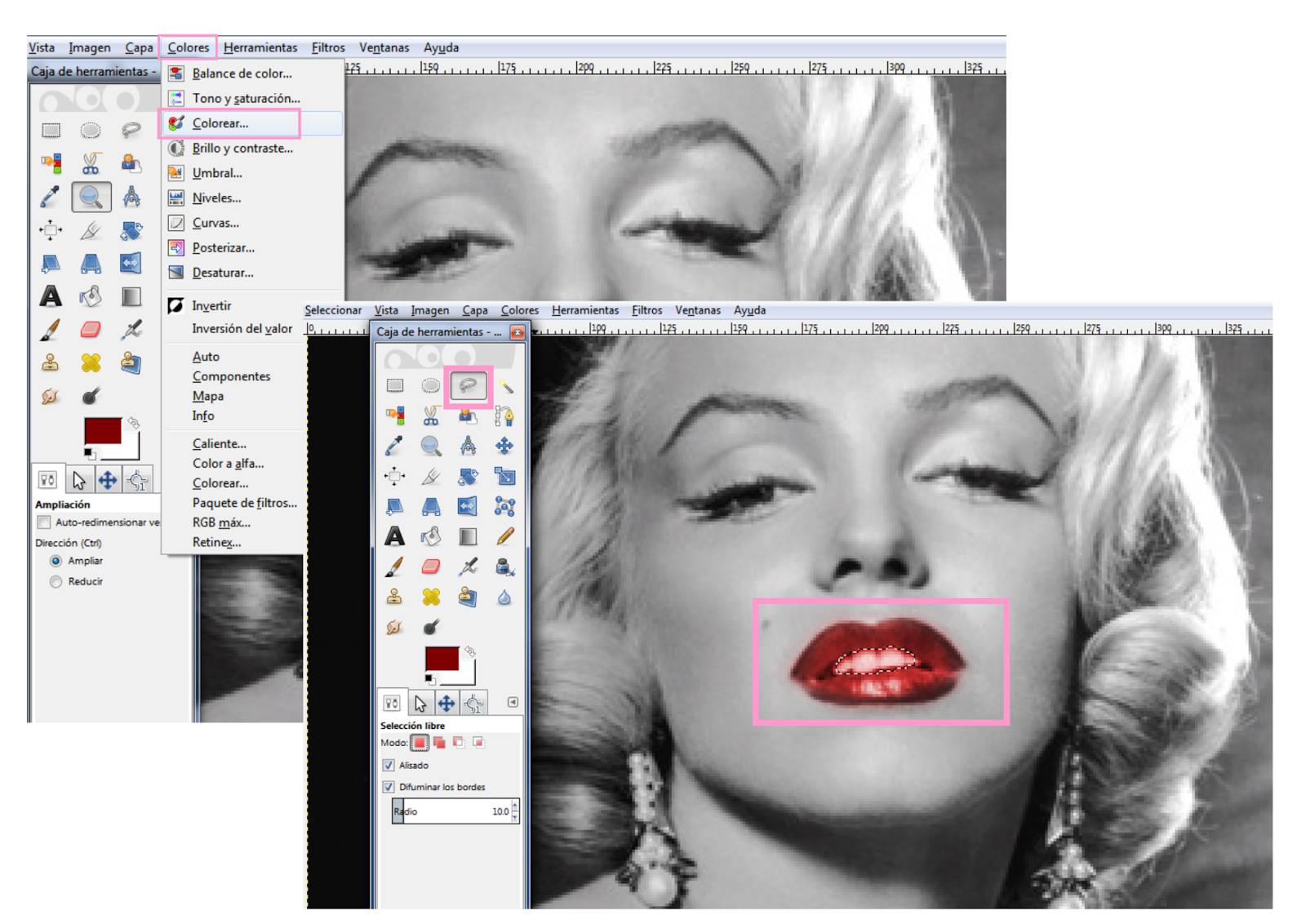Open Filtros menu in front window
The width and height of the screenshot is (1306, 924).
[646, 310]
